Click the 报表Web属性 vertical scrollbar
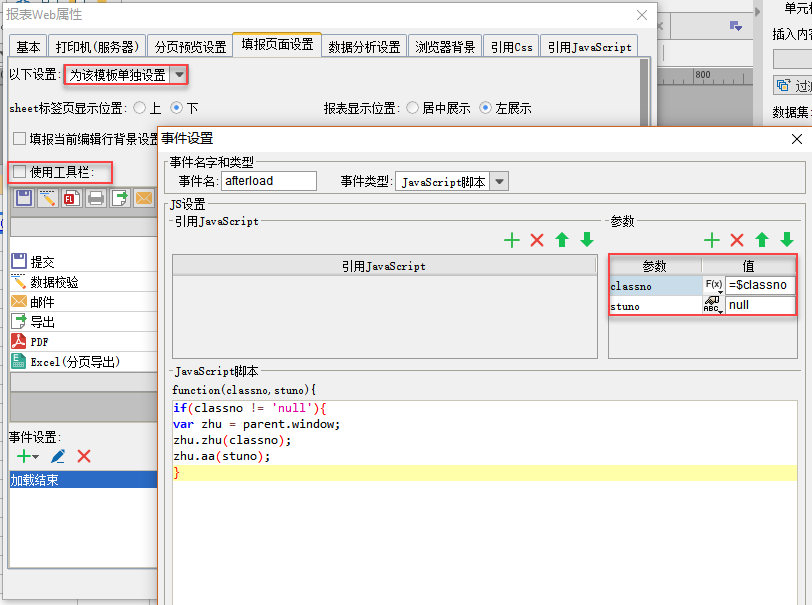This screenshot has width=812, height=605. (x=644, y=92)
